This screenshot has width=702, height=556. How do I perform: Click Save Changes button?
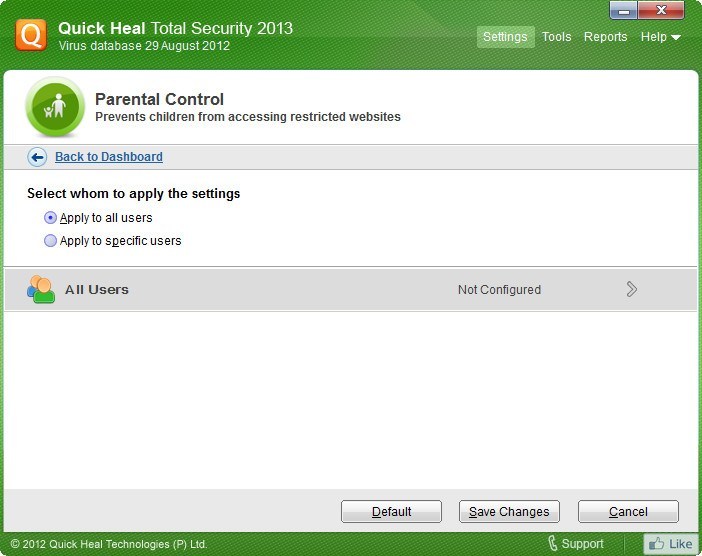509,511
